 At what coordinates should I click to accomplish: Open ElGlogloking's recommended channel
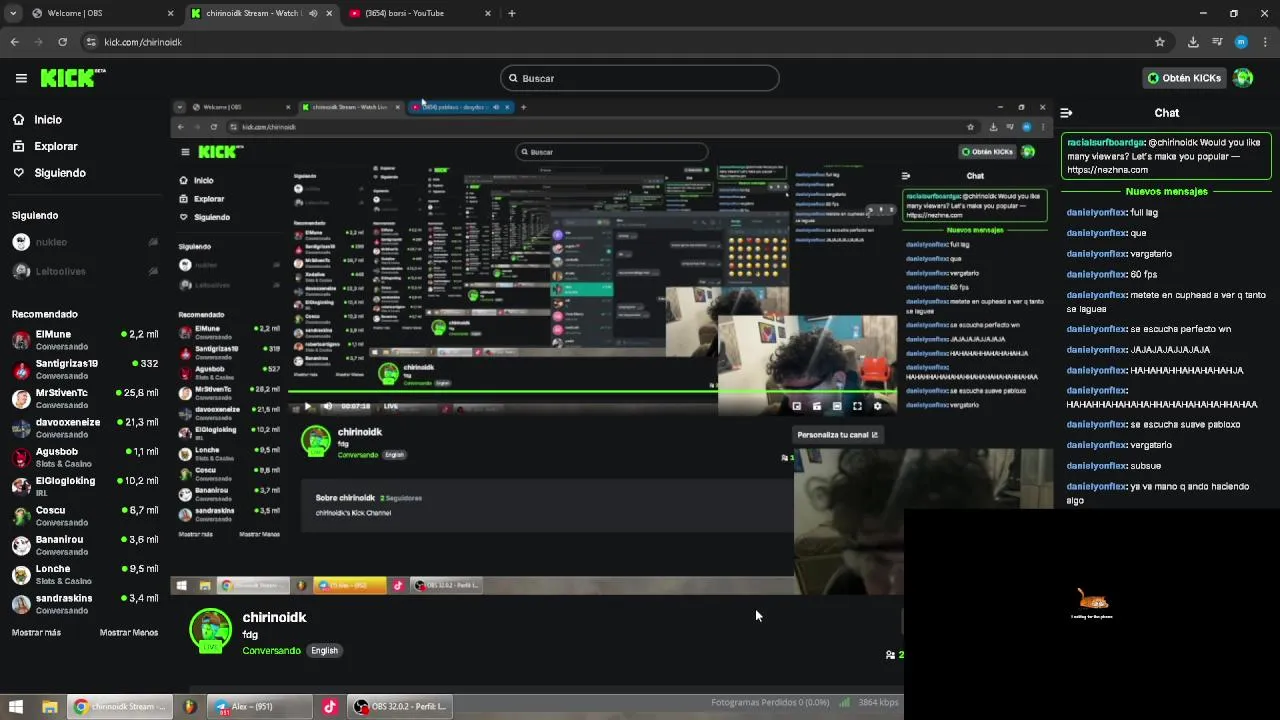tap(85, 486)
